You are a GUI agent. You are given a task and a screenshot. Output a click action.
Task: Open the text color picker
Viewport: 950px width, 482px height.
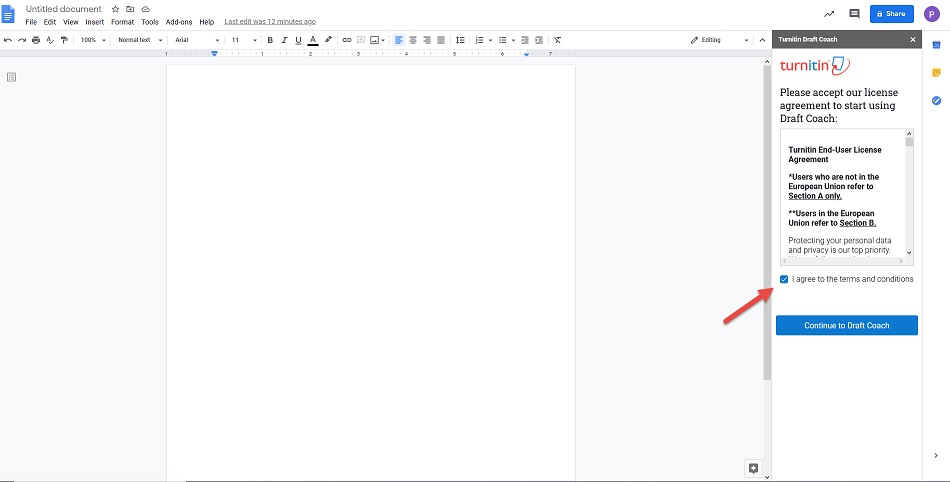click(313, 40)
